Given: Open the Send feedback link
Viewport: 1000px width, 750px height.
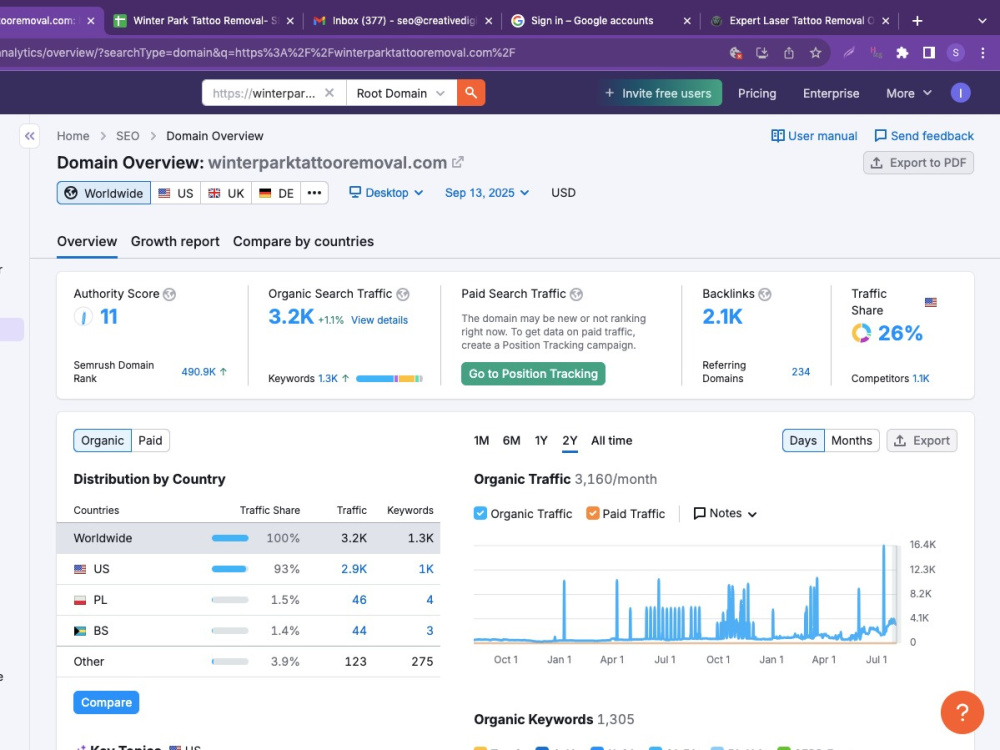Looking at the screenshot, I should (x=923, y=136).
